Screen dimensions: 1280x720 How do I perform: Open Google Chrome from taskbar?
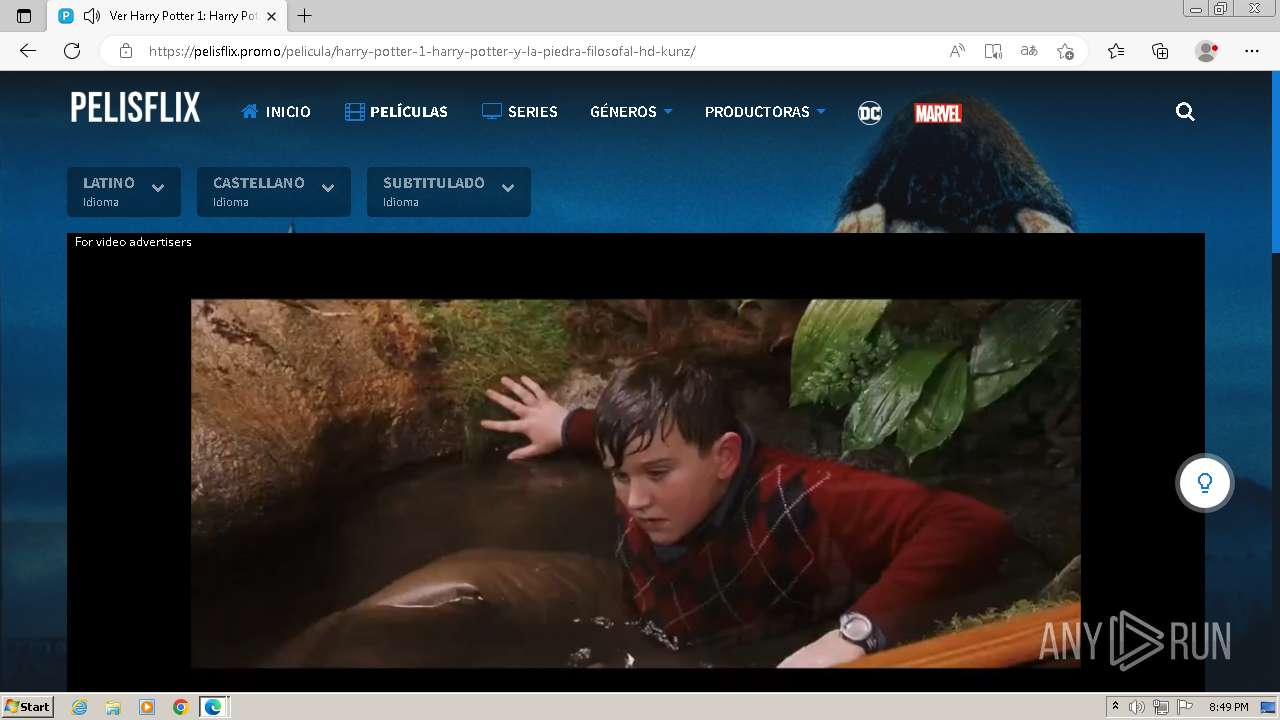coord(180,707)
